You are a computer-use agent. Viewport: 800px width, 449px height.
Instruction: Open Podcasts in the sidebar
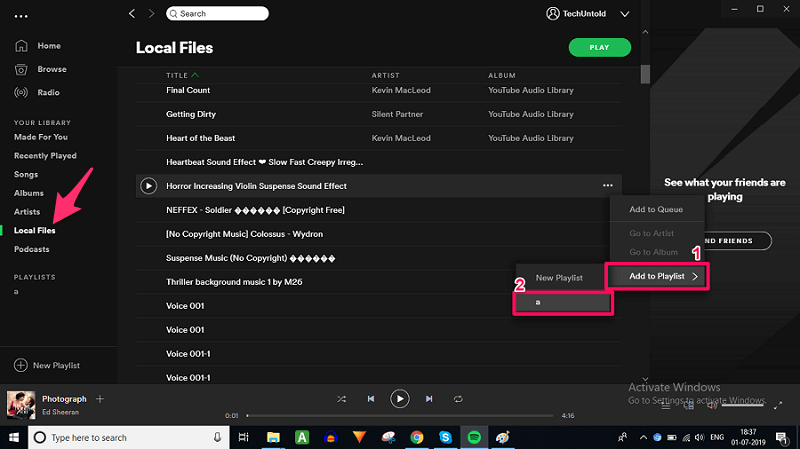(x=32, y=249)
